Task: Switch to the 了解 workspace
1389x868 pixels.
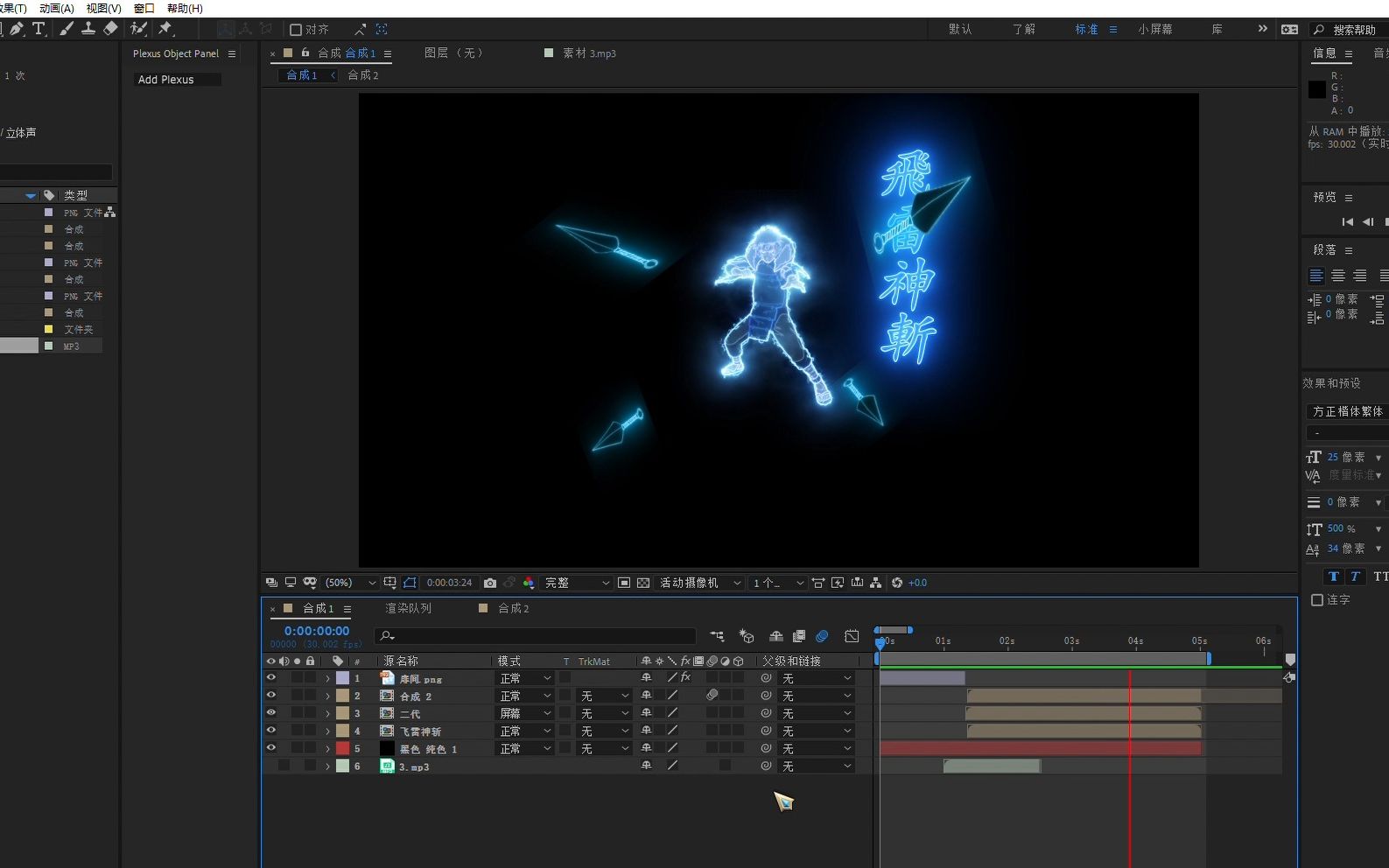Action: click(1024, 29)
